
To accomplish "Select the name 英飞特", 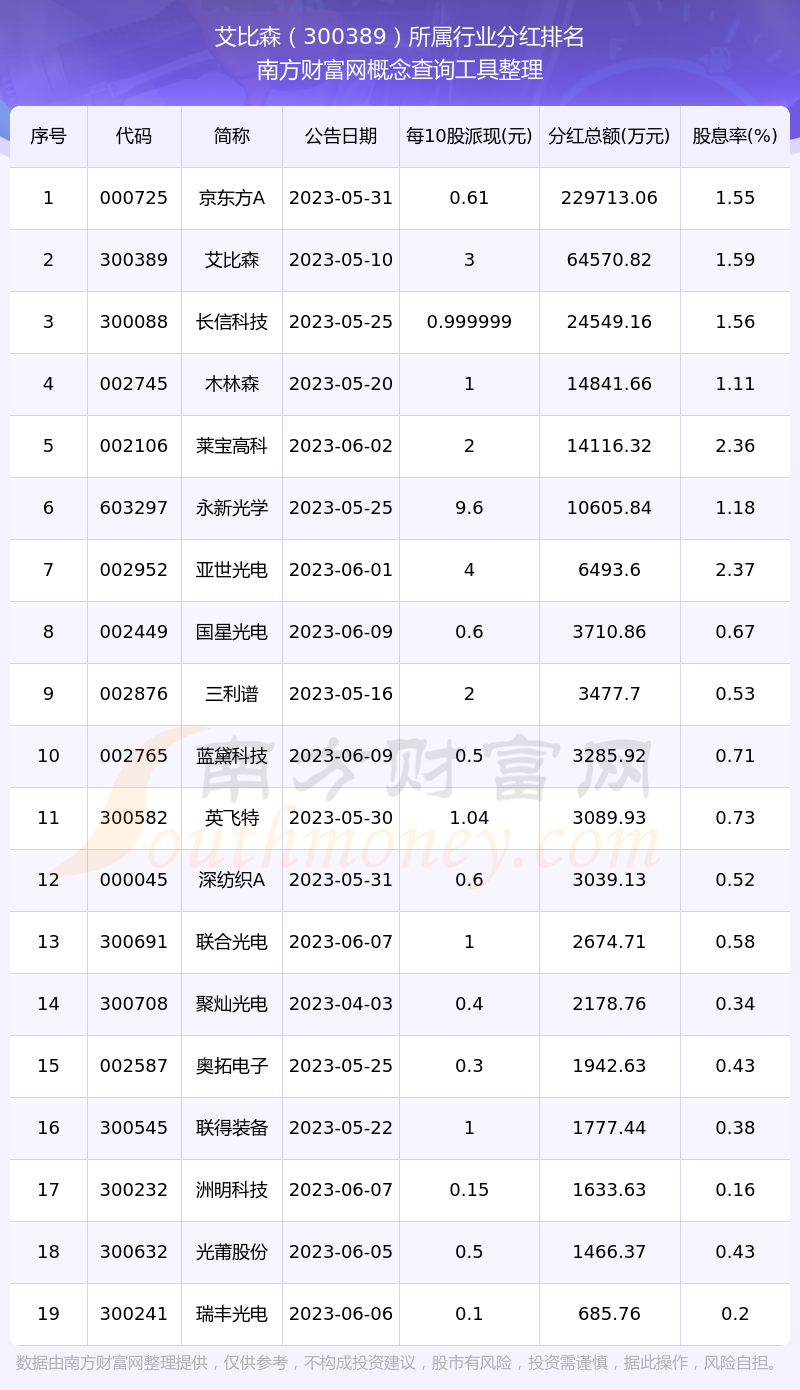I will 232,818.
